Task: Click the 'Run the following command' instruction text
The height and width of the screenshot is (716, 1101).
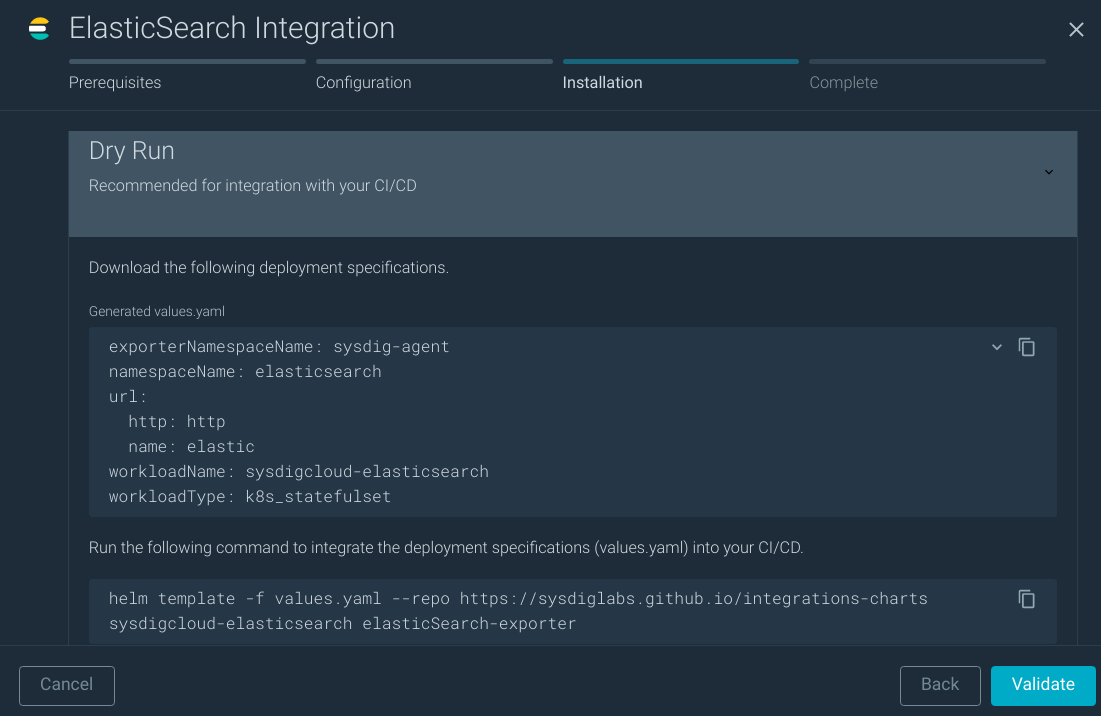Action: 446,548
